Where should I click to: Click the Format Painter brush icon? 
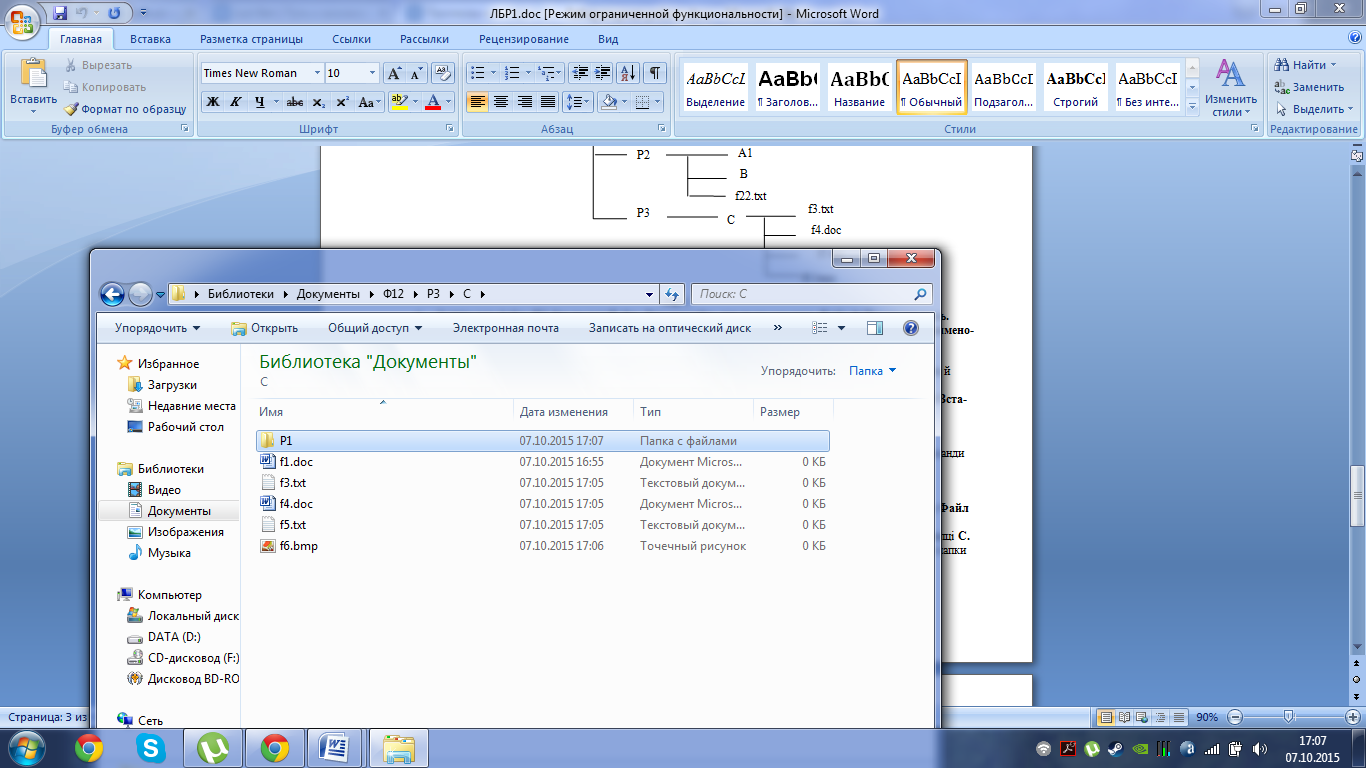point(72,109)
